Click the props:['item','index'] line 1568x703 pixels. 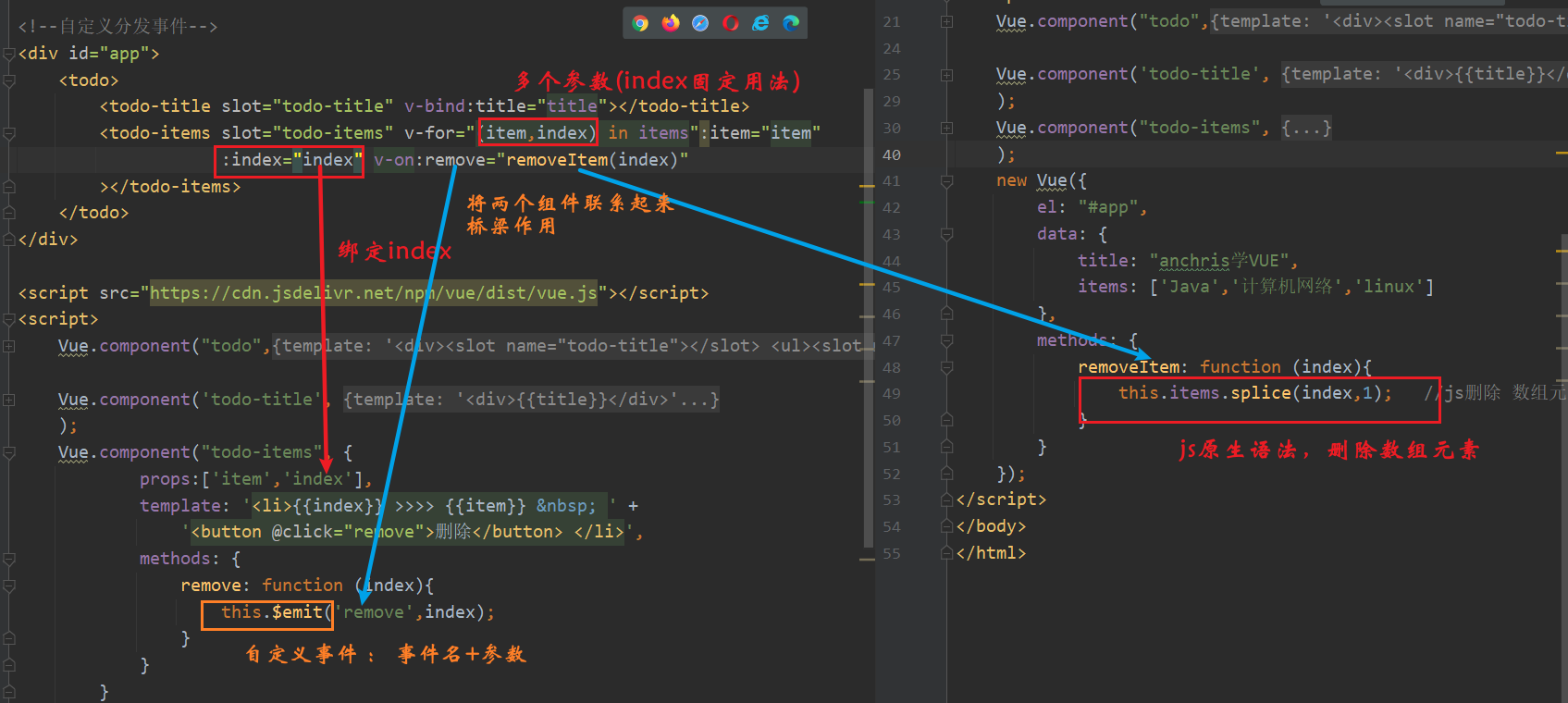coord(256,479)
